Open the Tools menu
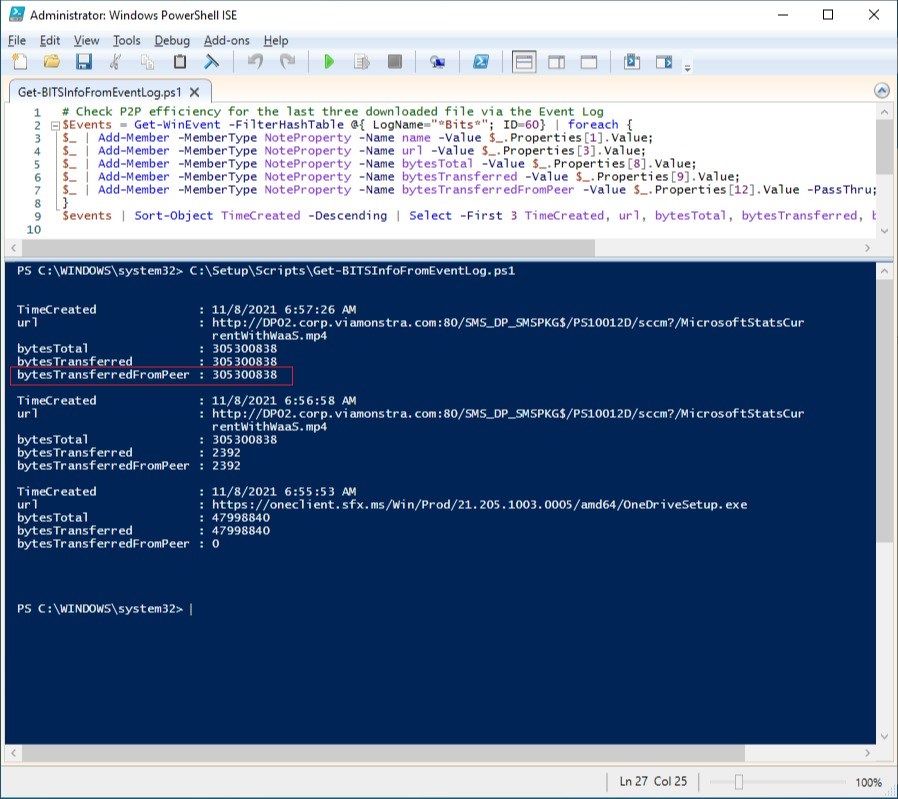Viewport: 898px width, 799px height. tap(127, 40)
